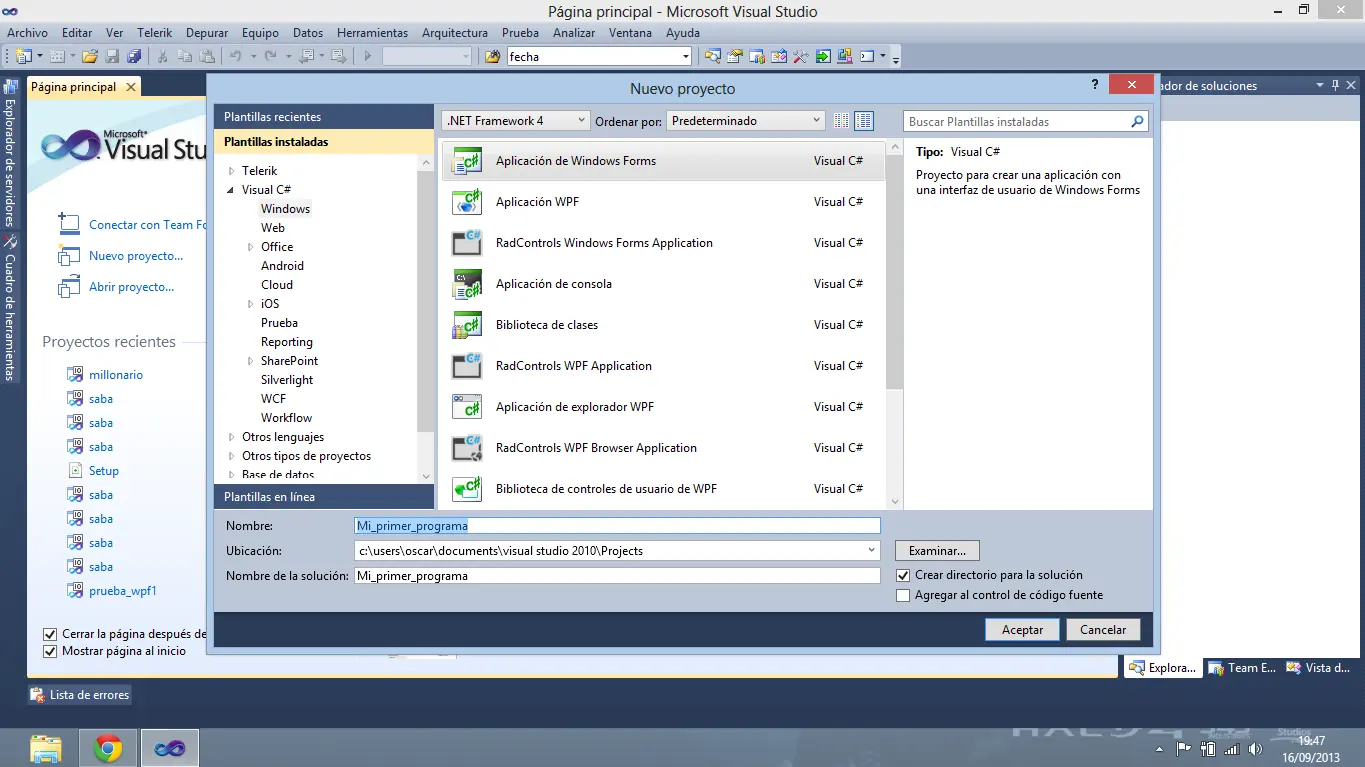Click the Toolbox hammer-and-wrench toolbar icon
1365x767 pixels.
[x=800, y=57]
